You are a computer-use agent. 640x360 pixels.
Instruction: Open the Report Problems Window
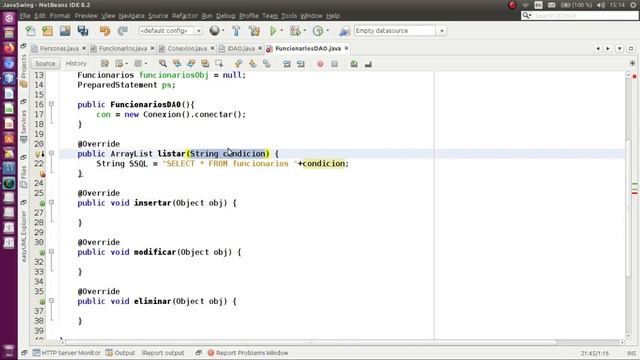click(x=248, y=353)
